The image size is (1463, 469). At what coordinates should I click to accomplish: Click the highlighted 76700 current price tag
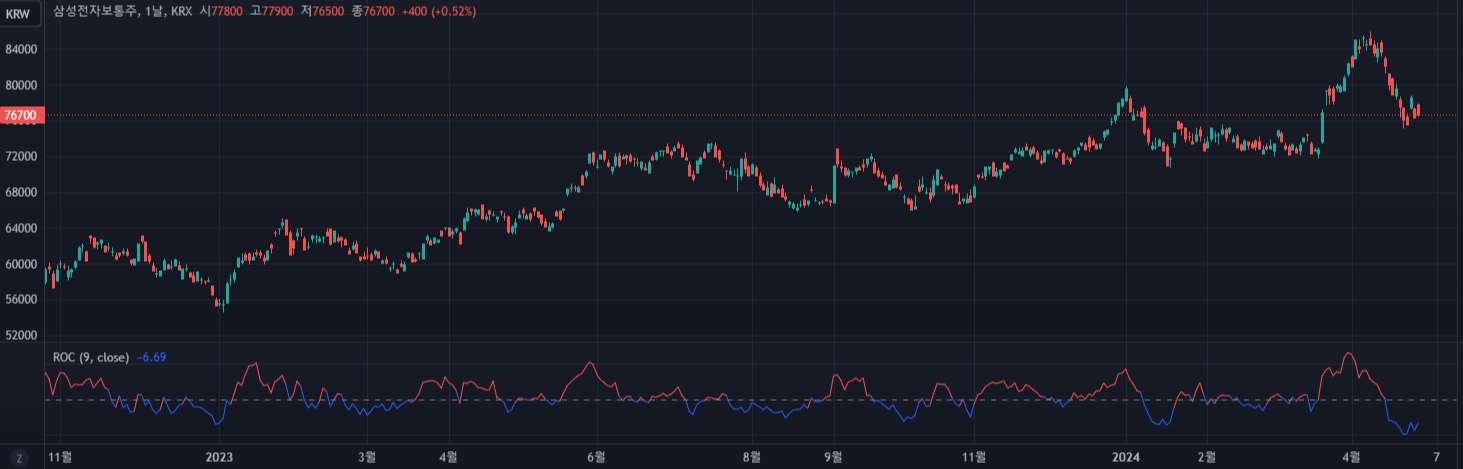(x=21, y=116)
